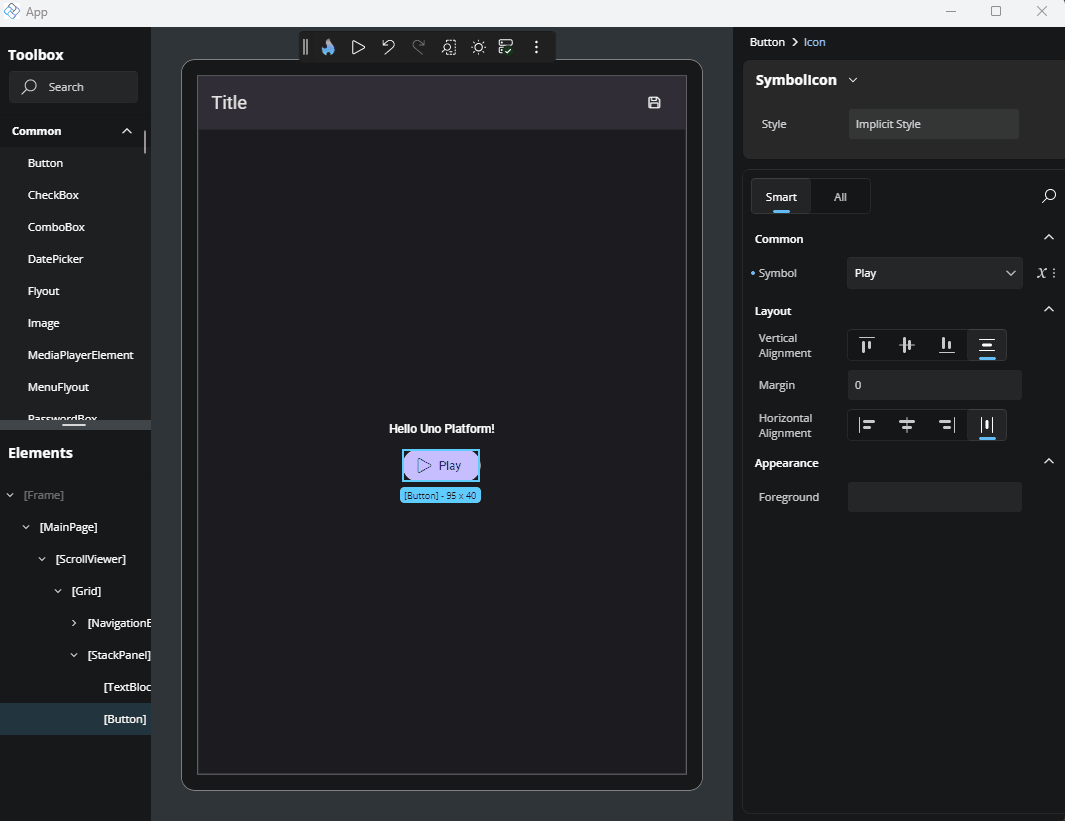Image resolution: width=1065 pixels, height=821 pixels.
Task: Set horizontal alignment to Left
Action: 866,424
